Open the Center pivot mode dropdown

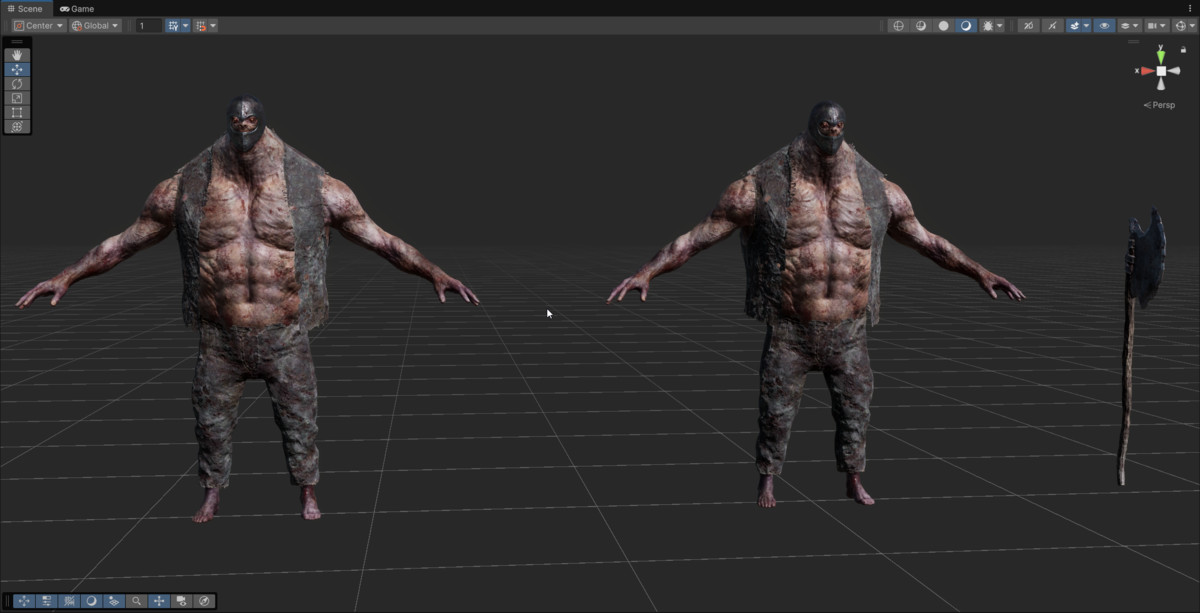(39, 25)
